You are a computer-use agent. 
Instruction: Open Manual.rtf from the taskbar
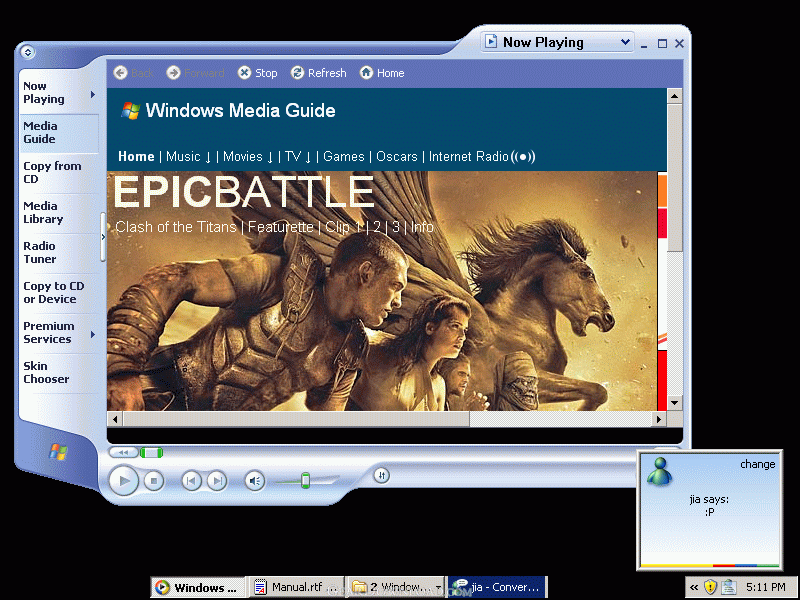pos(296,587)
